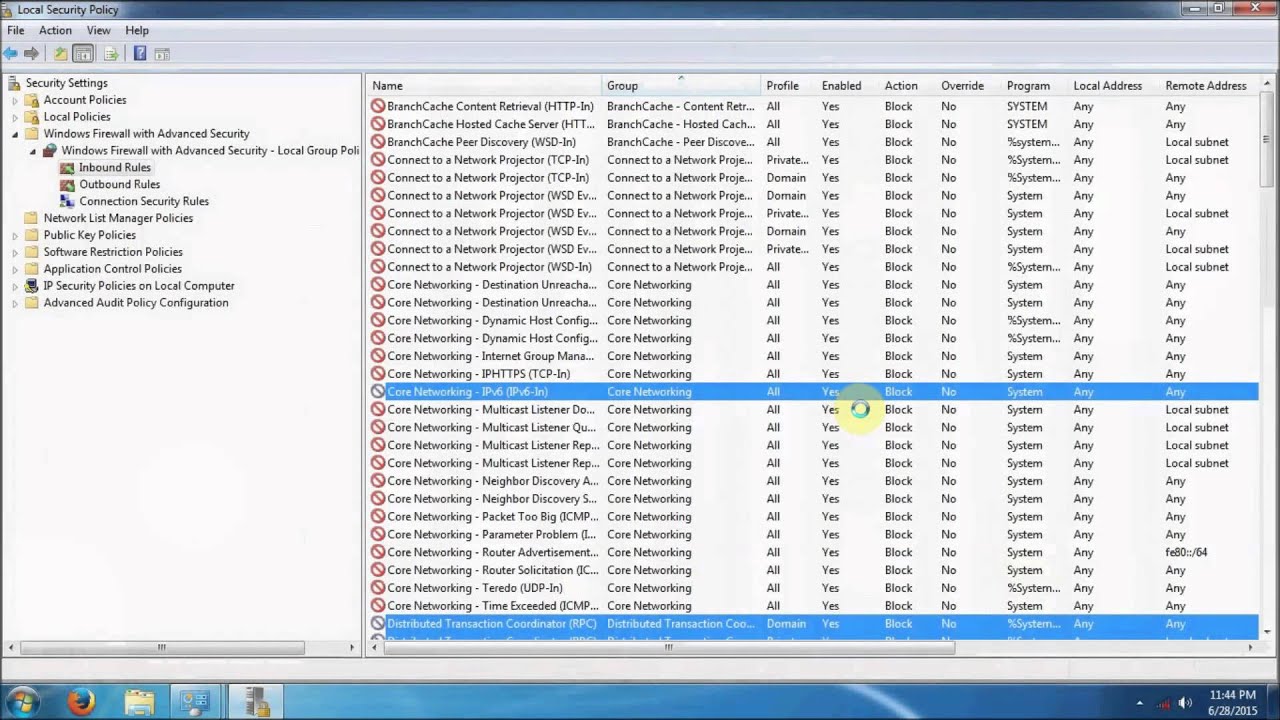Expand the Public Key Policies node
This screenshot has height=720, width=1280.
pyautogui.click(x=15, y=235)
